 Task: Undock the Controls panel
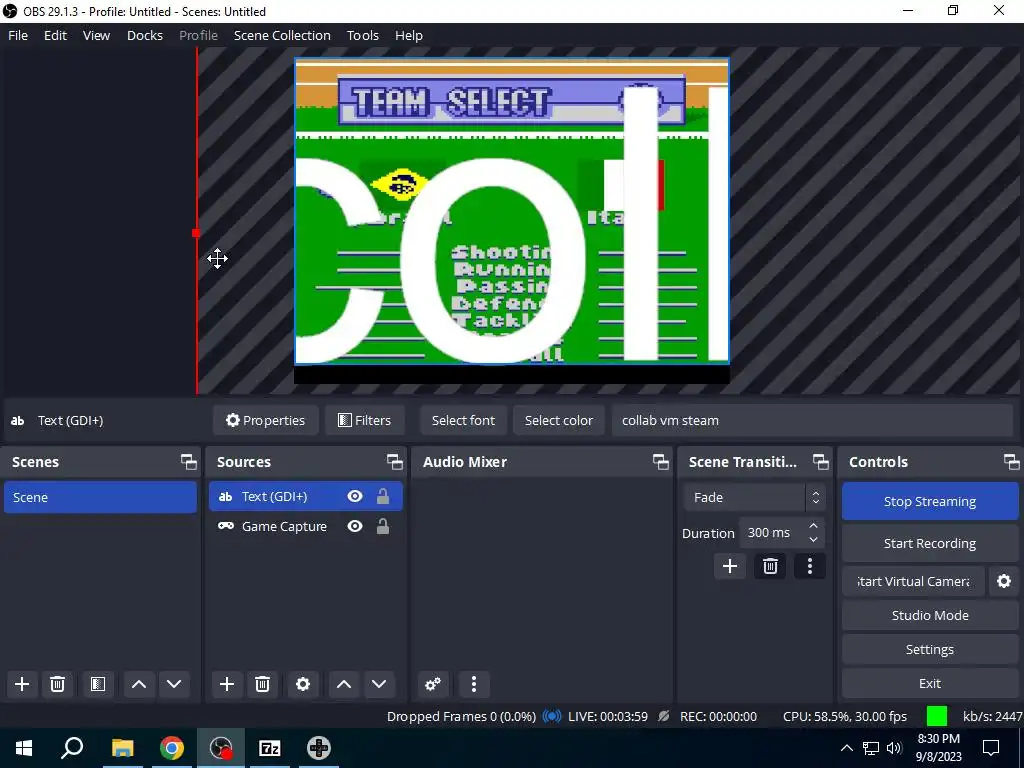tap(1012, 462)
